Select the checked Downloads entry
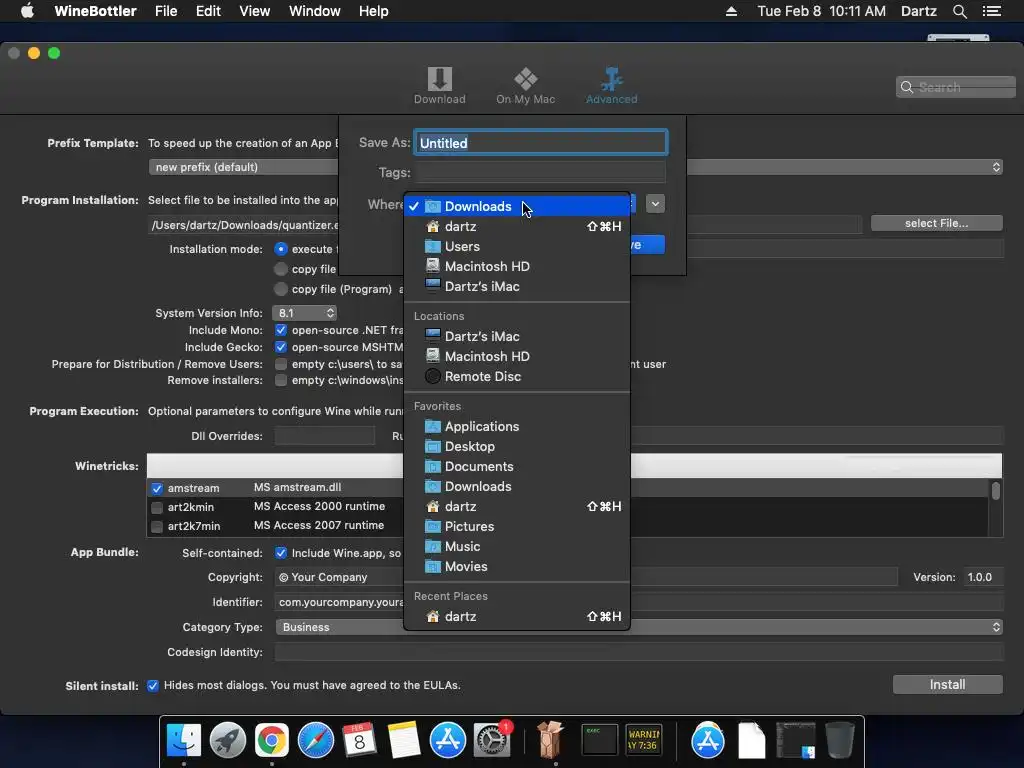Screen dimensions: 1024x768 (517, 206)
